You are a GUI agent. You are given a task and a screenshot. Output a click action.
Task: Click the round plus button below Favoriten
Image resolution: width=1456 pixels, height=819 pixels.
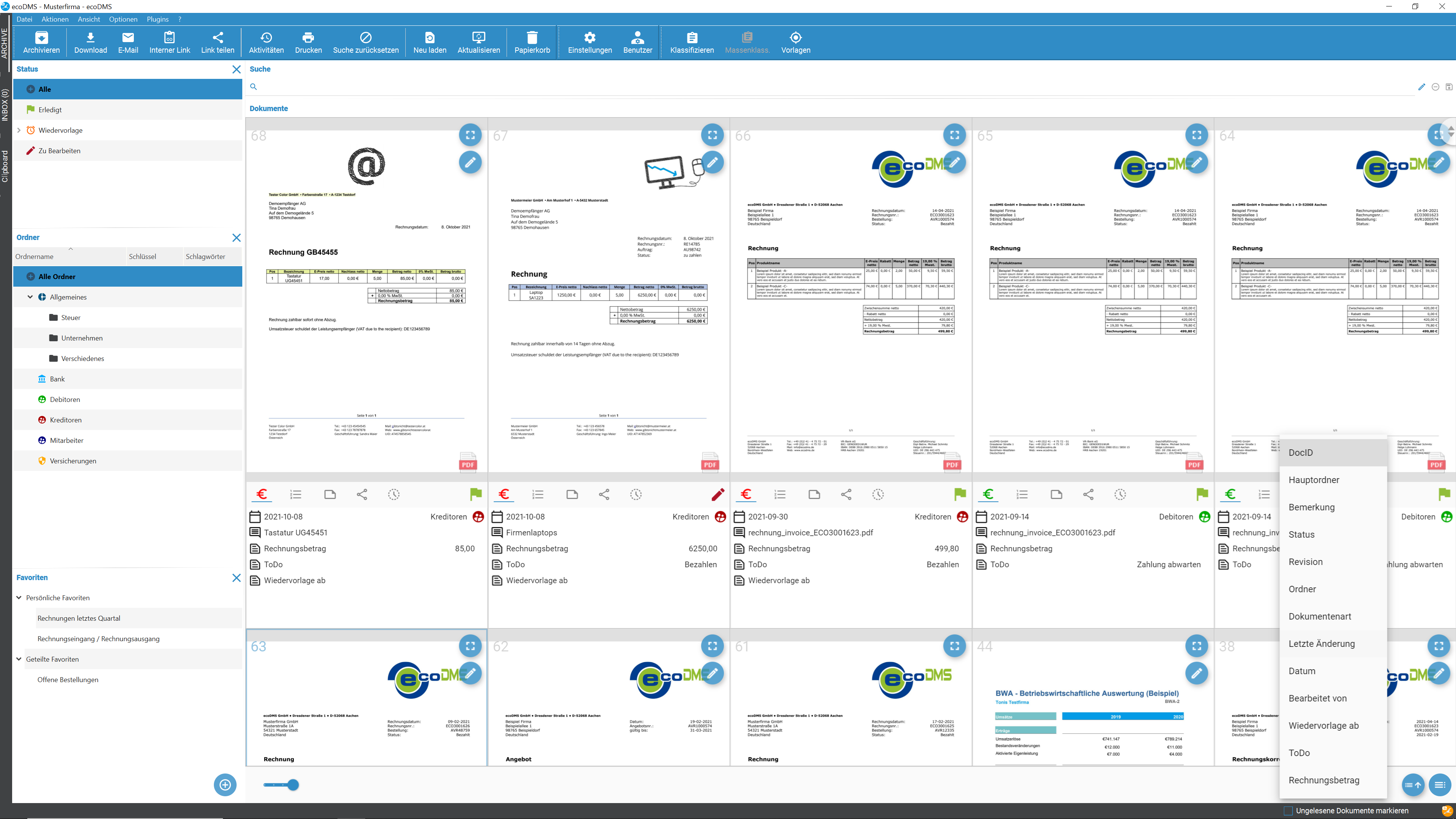tap(225, 784)
